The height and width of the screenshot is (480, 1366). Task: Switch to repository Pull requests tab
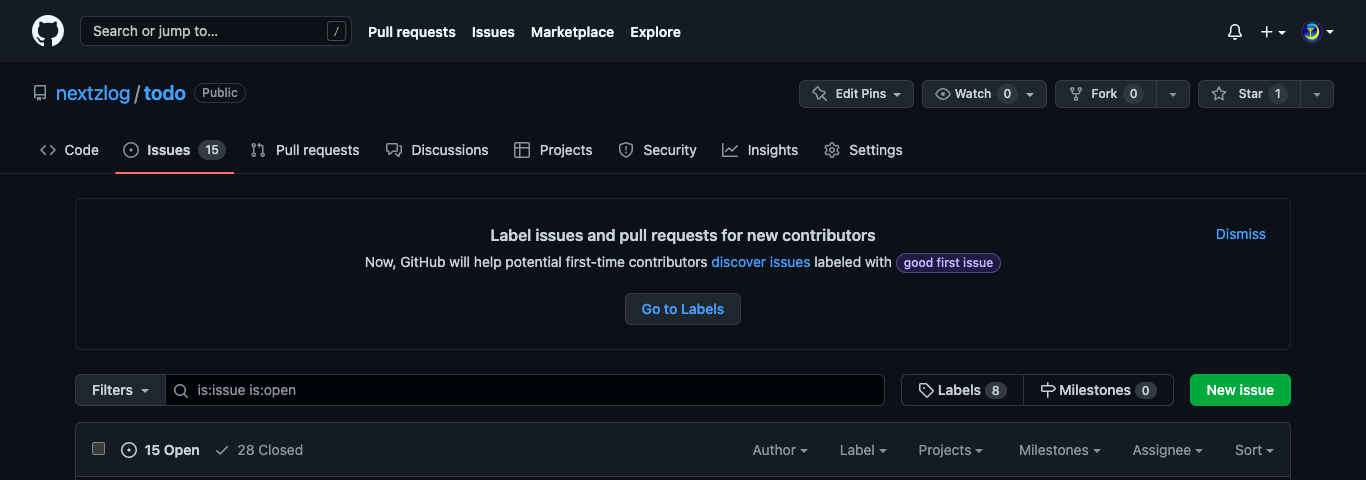pyautogui.click(x=305, y=150)
